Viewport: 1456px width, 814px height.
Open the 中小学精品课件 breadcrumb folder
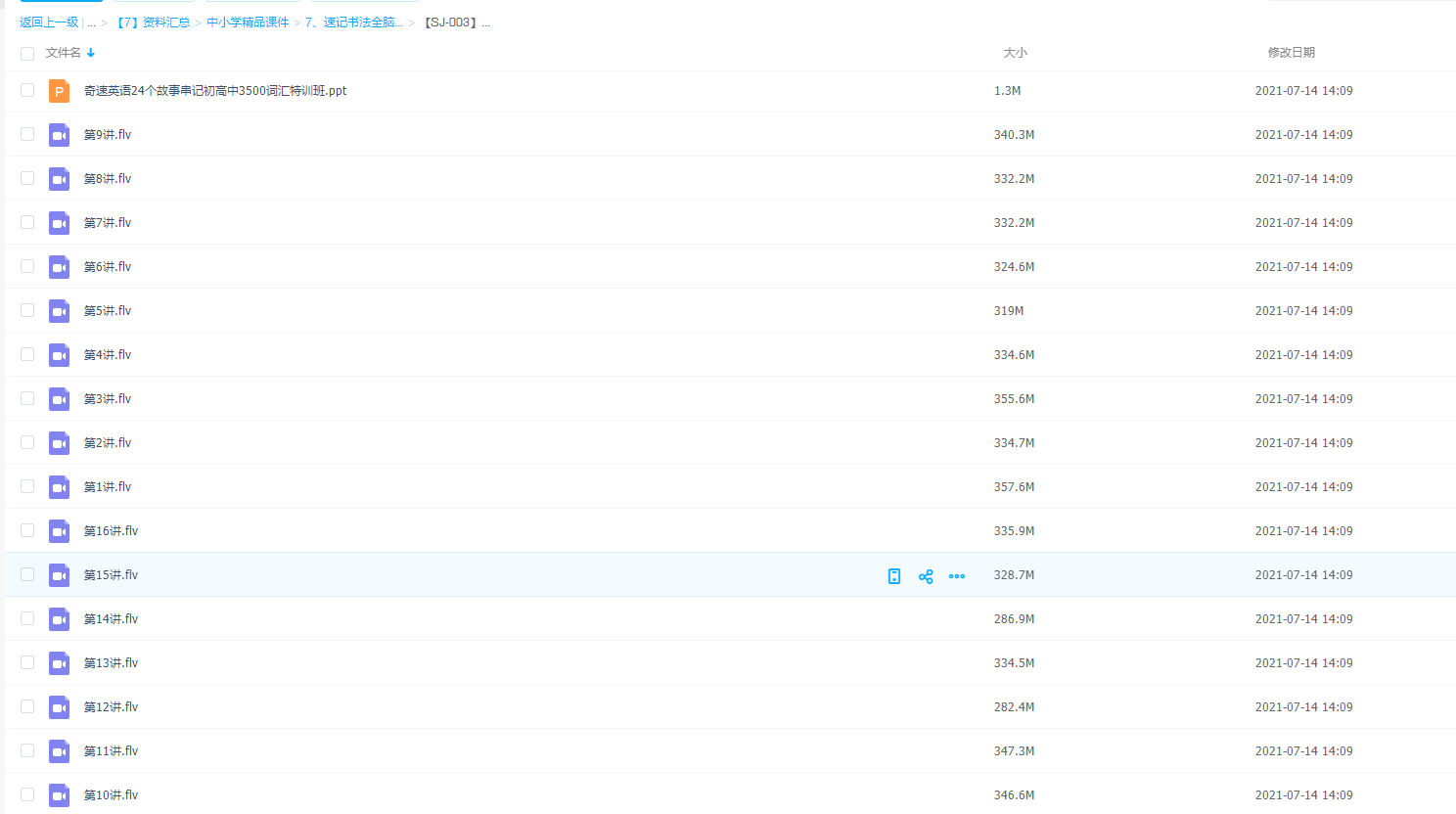[x=248, y=23]
